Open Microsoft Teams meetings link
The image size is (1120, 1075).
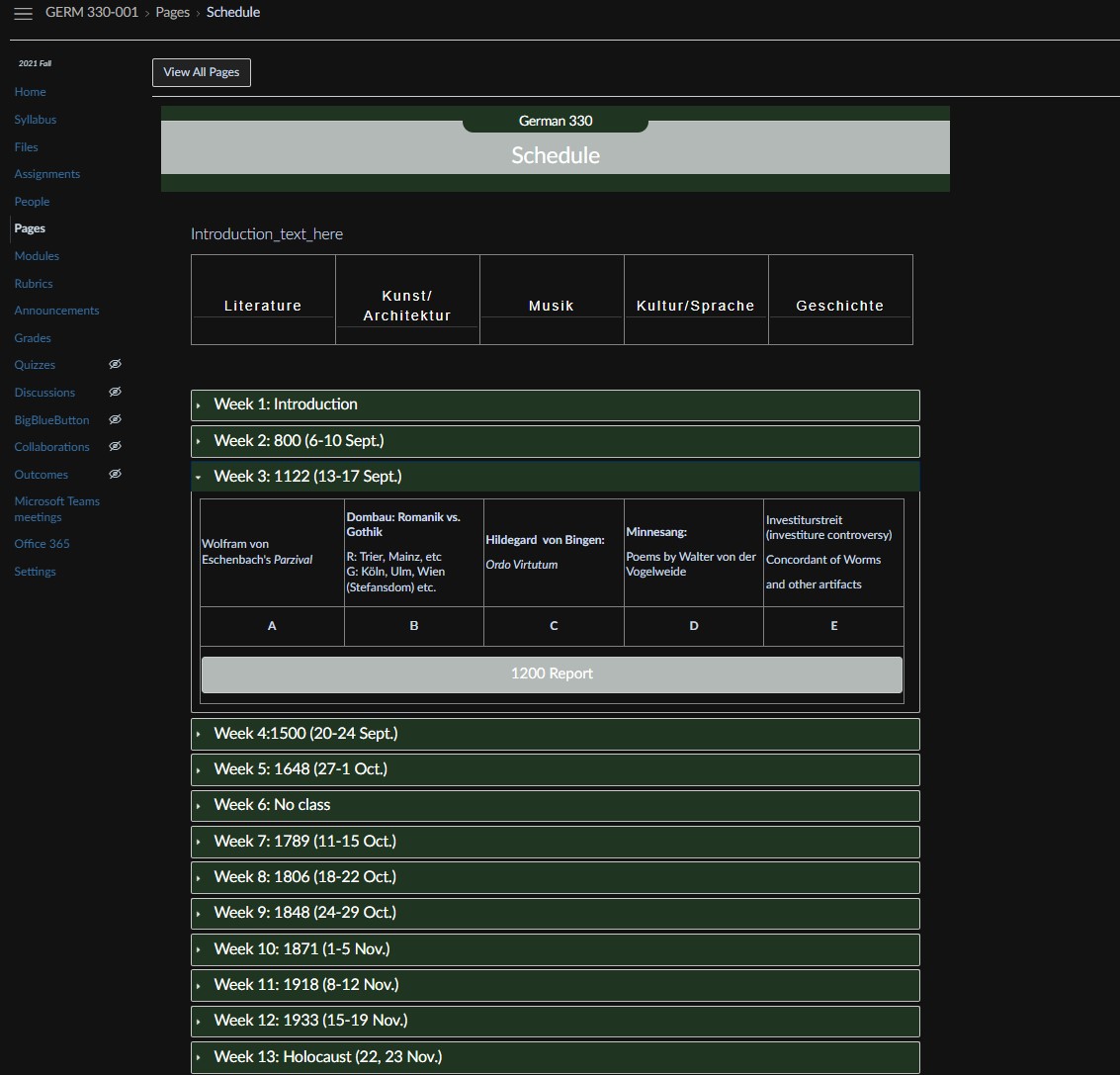click(56, 509)
